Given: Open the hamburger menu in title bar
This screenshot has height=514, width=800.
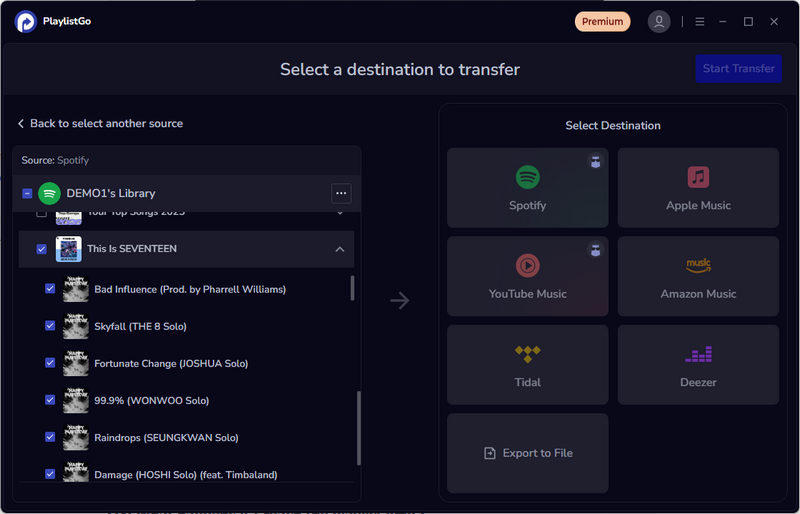Looking at the screenshot, I should click(x=700, y=21).
